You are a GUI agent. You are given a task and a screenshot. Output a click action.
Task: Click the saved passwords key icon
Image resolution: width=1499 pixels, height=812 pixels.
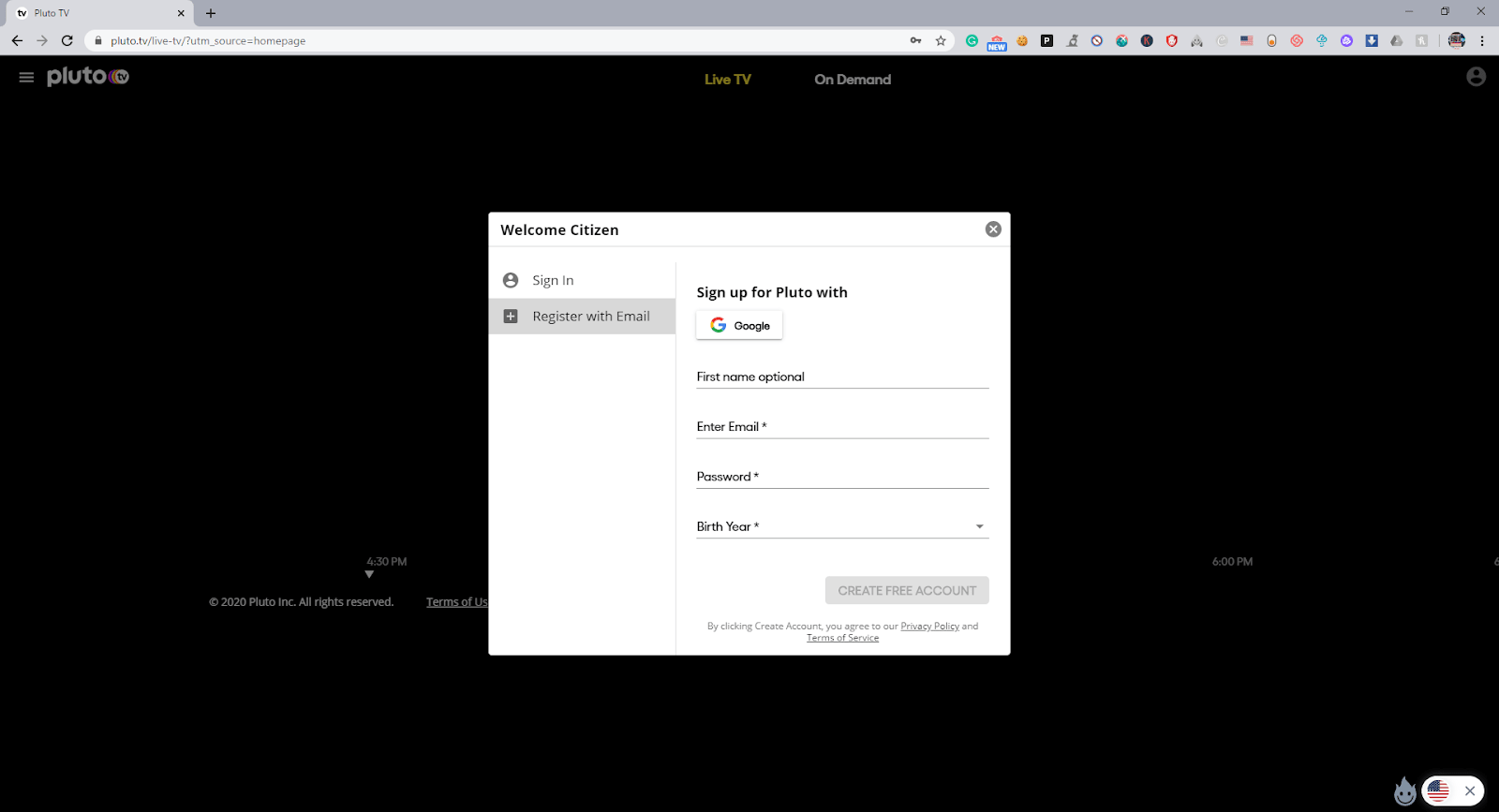[x=915, y=40]
